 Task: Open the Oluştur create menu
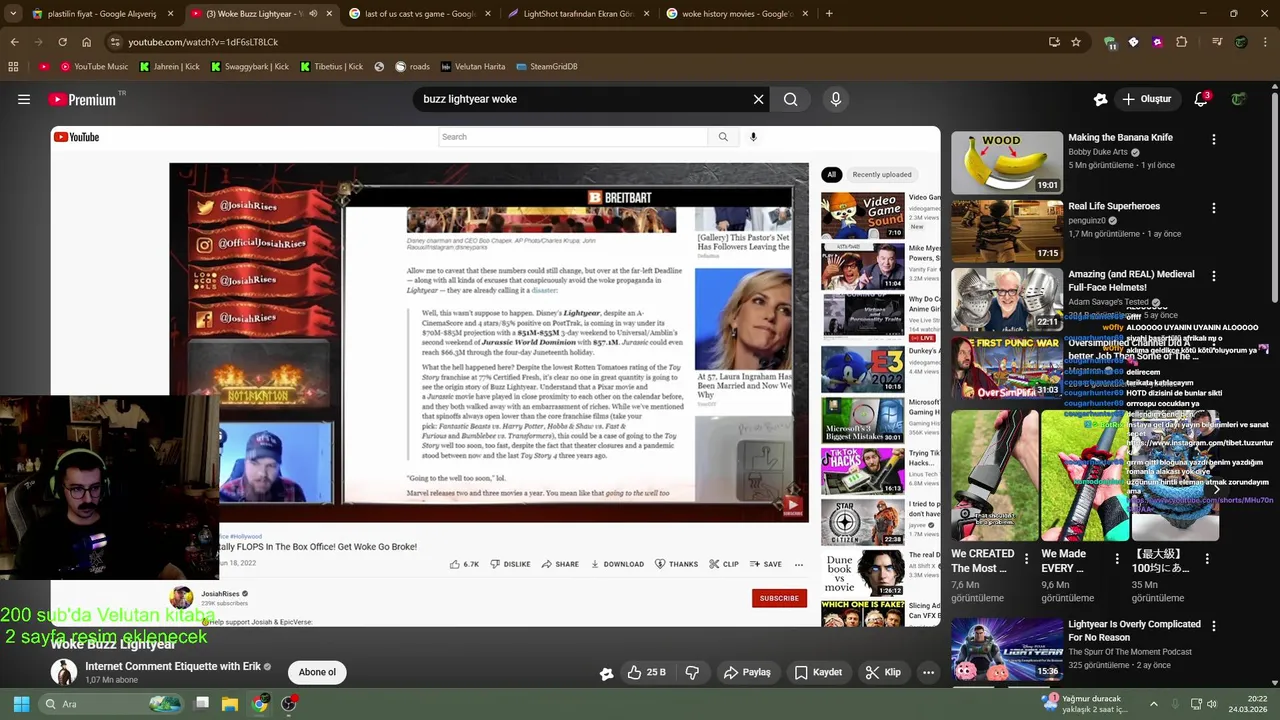pyautogui.click(x=1147, y=99)
